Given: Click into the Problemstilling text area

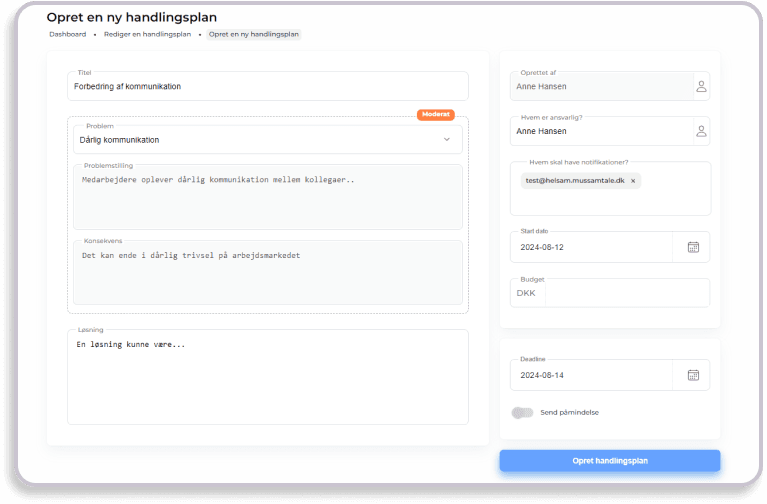Looking at the screenshot, I should pyautogui.click(x=267, y=198).
